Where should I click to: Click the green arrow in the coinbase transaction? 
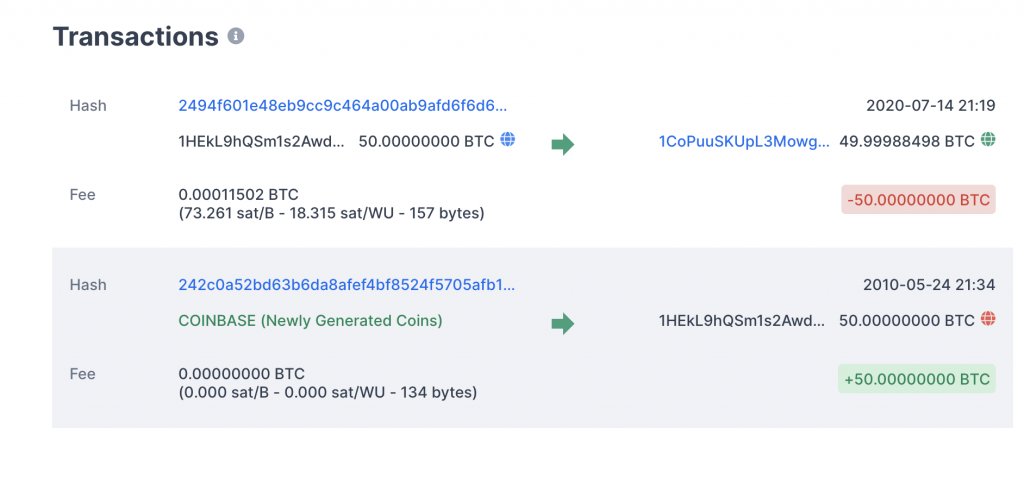pyautogui.click(x=563, y=323)
